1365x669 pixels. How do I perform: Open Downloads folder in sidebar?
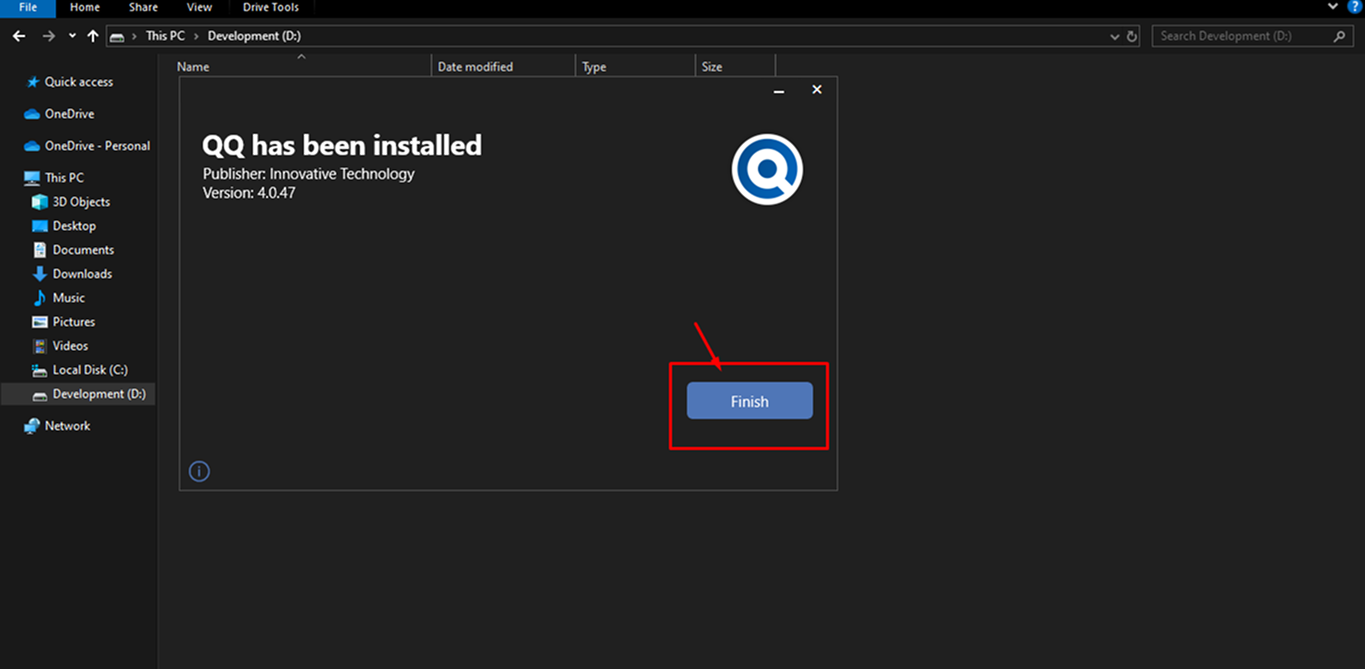coord(82,274)
